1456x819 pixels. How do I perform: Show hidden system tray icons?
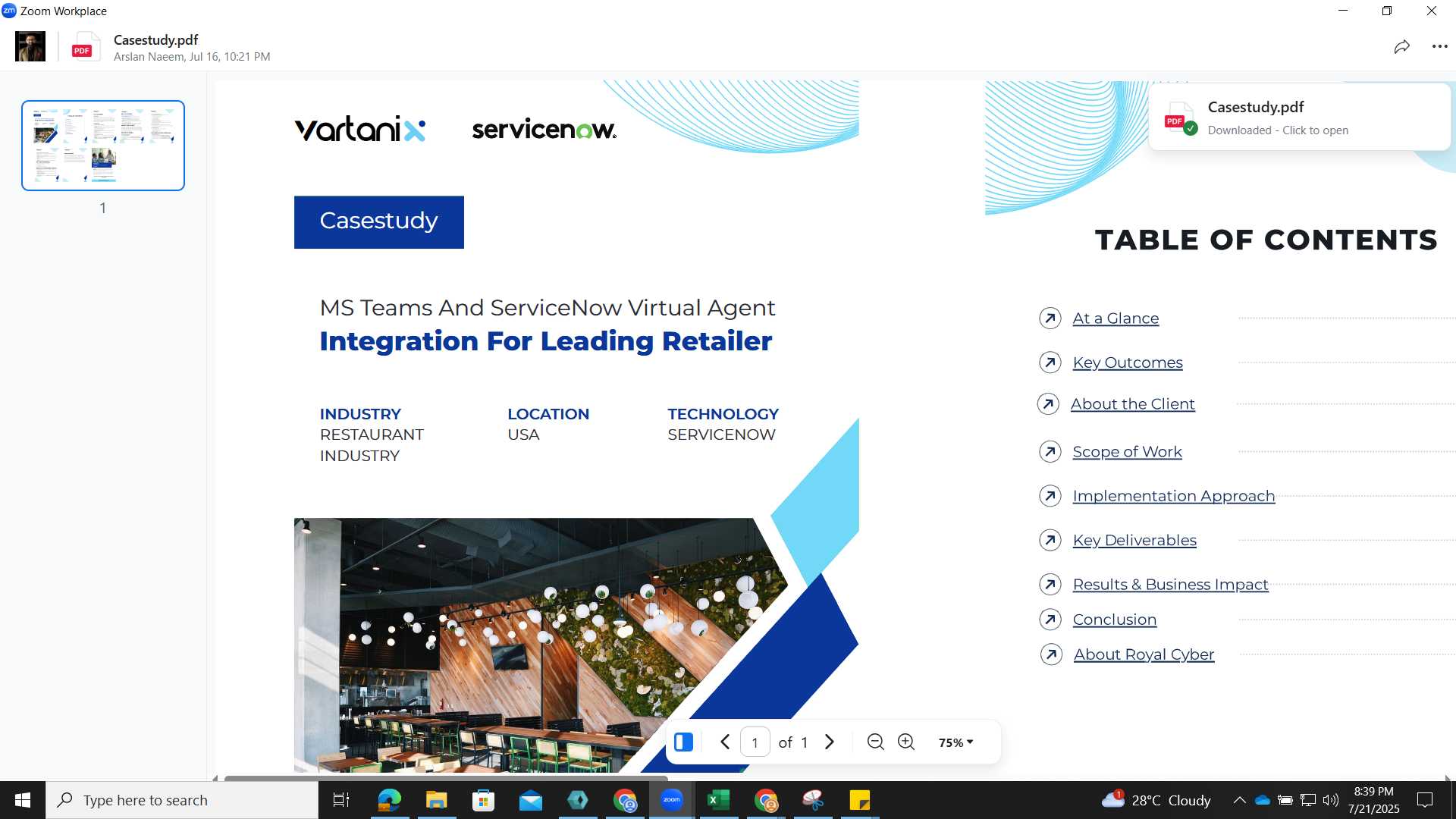tap(1239, 800)
